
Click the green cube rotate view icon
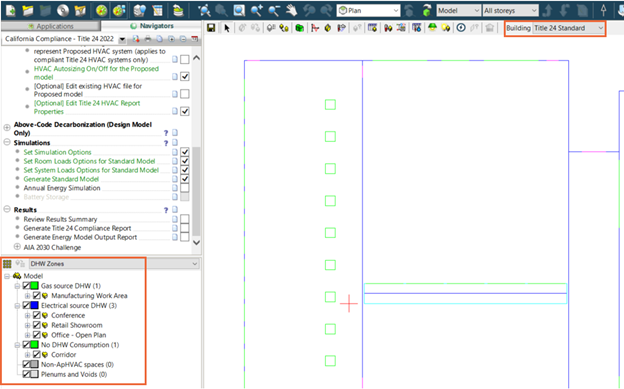pos(427,10)
